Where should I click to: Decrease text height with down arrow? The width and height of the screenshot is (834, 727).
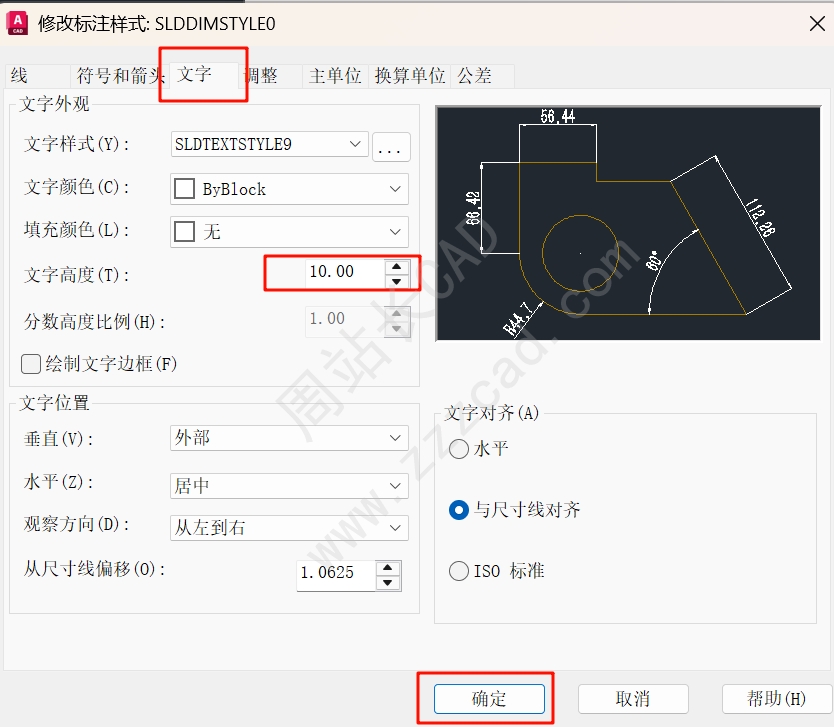(397, 280)
